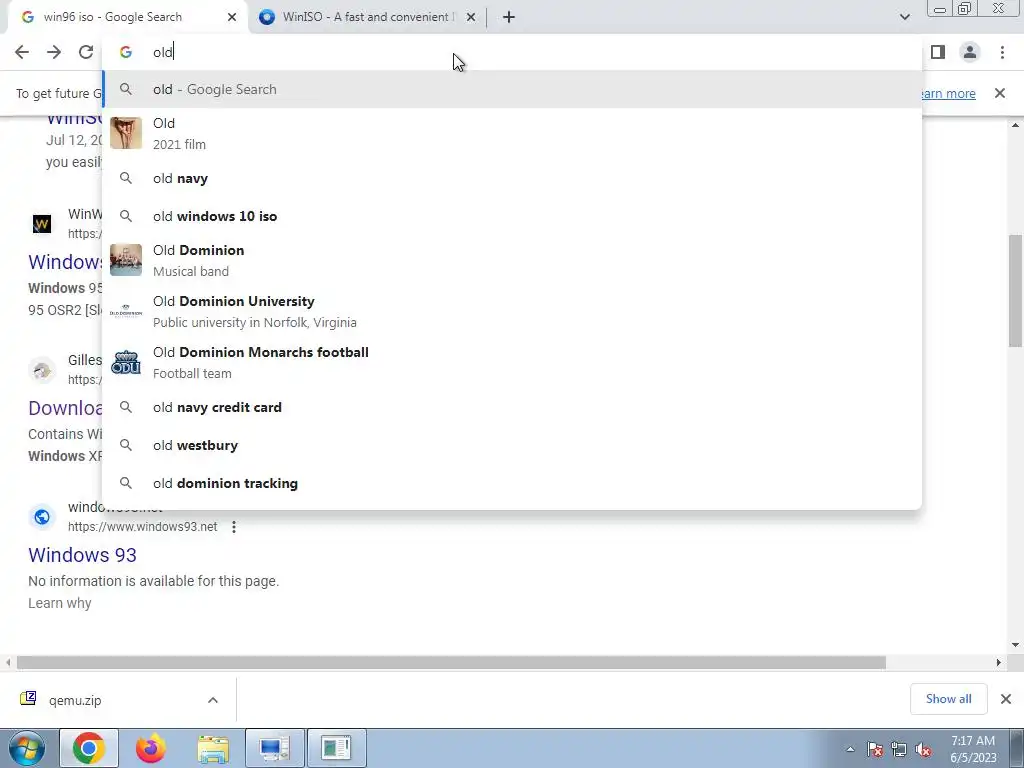
Task: Click the magnifier next to 'old dominion tracking'
Action: point(125,483)
